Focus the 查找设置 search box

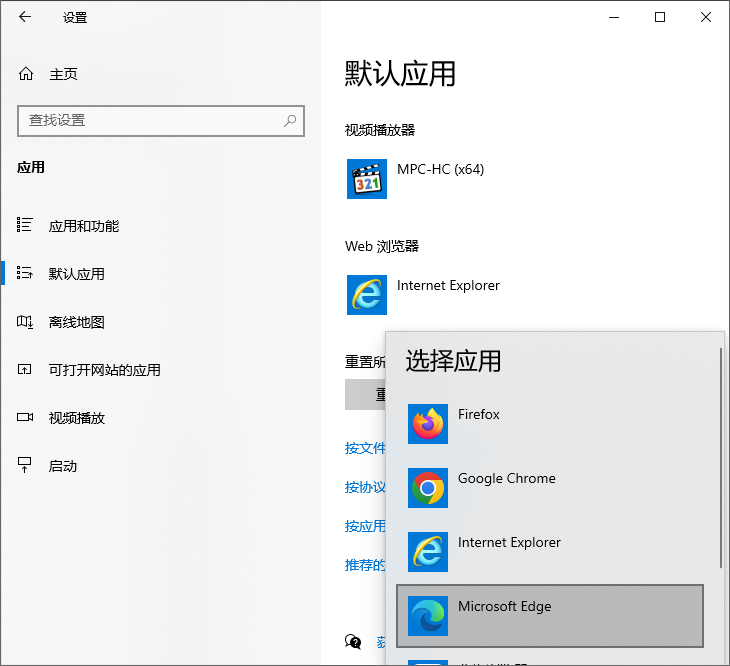pyautogui.click(x=161, y=121)
